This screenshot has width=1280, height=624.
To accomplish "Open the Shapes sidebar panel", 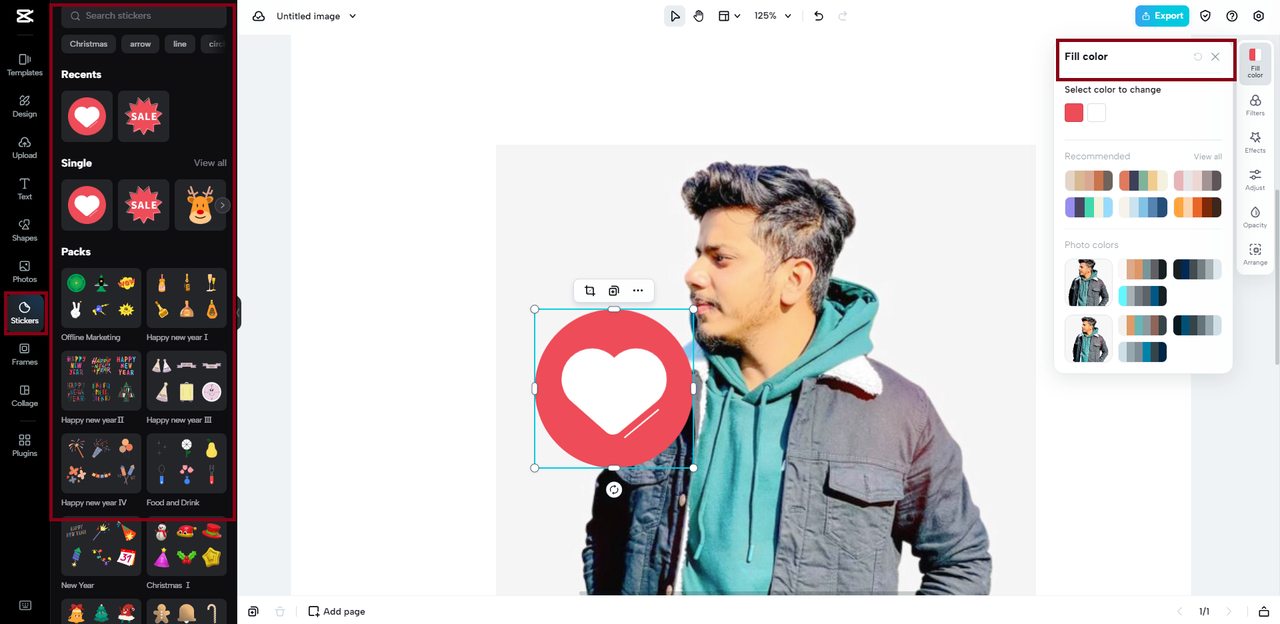I will 24,230.
